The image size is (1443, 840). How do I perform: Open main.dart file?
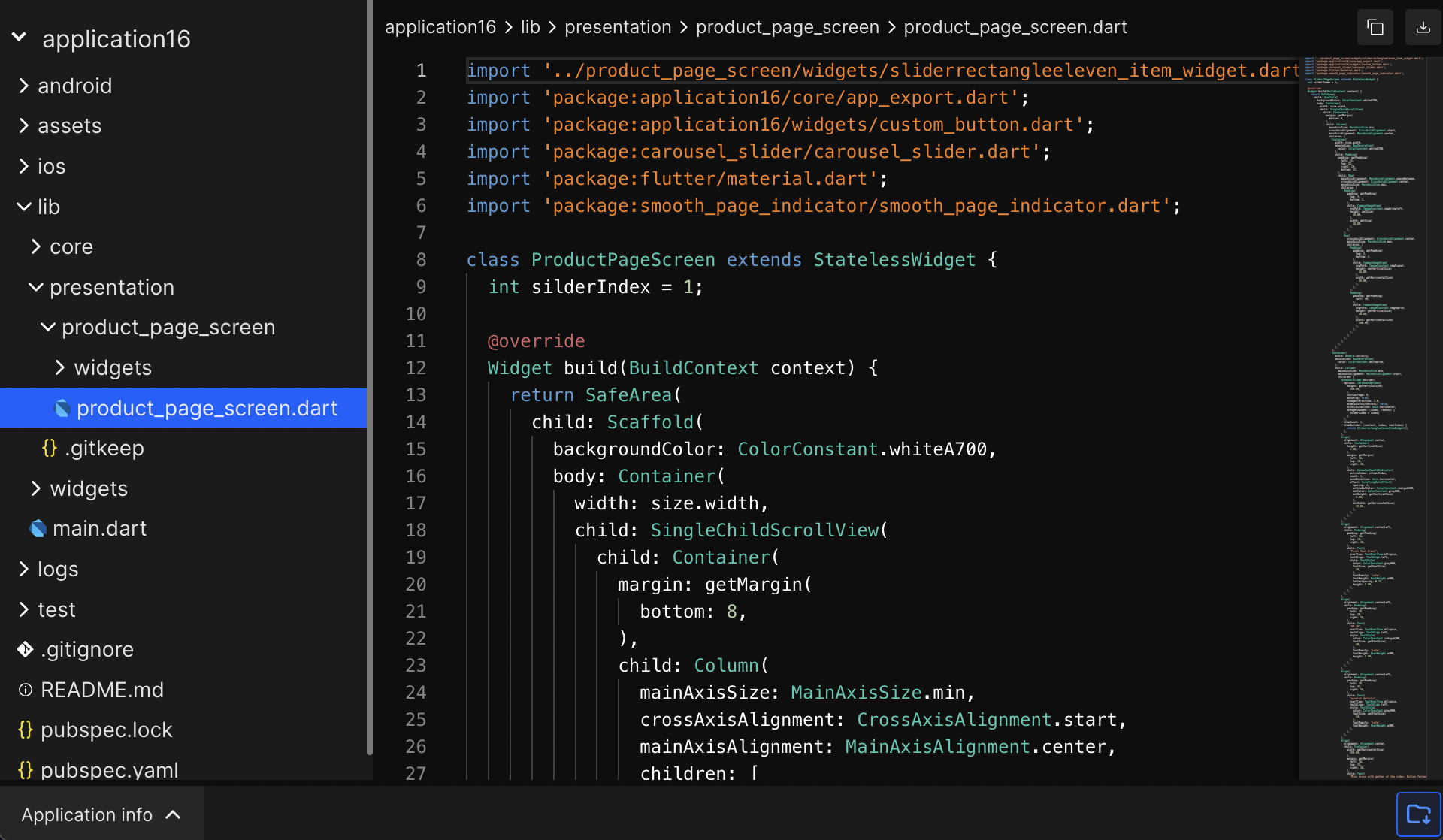(x=99, y=529)
